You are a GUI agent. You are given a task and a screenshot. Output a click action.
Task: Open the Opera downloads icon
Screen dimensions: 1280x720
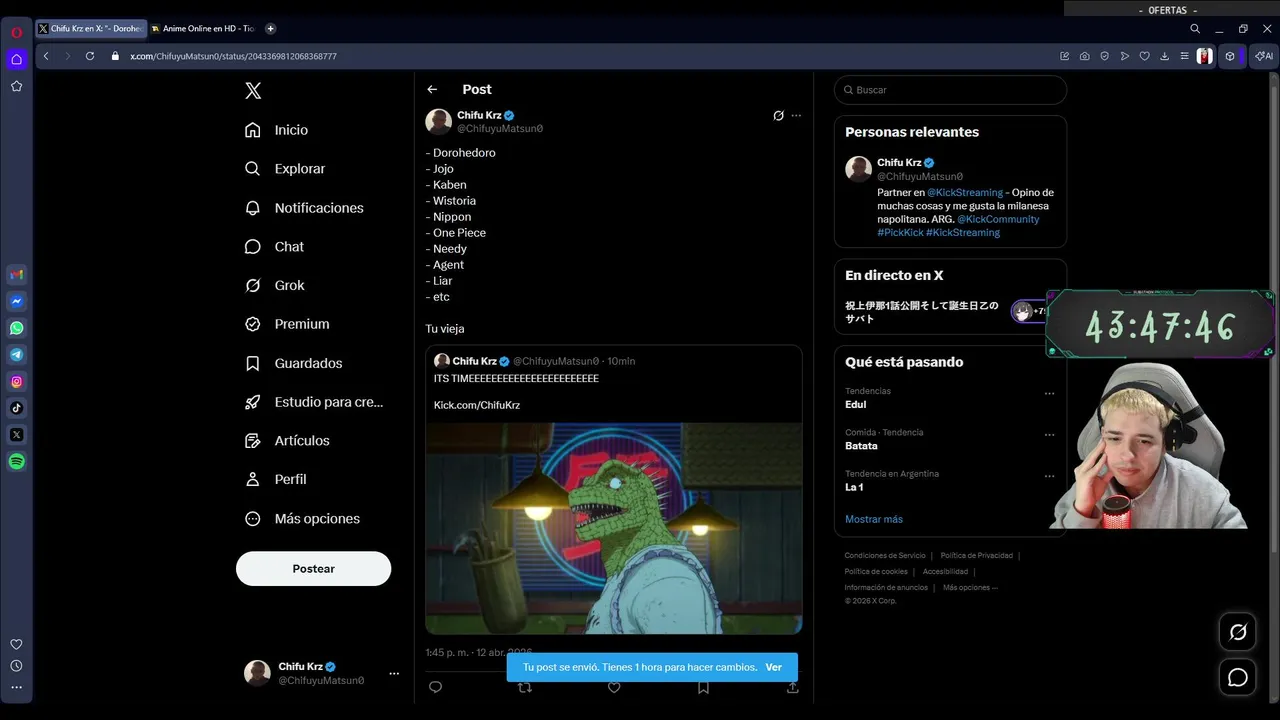(1164, 56)
